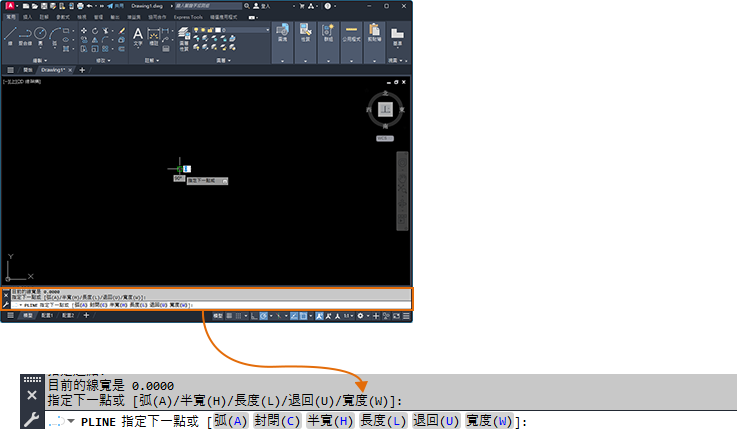
Task: Choose 長度(L) option in enlarged command line
Action: [x=383, y=421]
